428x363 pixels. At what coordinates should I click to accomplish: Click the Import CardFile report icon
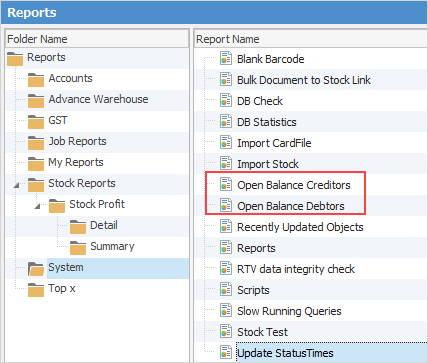[226, 143]
